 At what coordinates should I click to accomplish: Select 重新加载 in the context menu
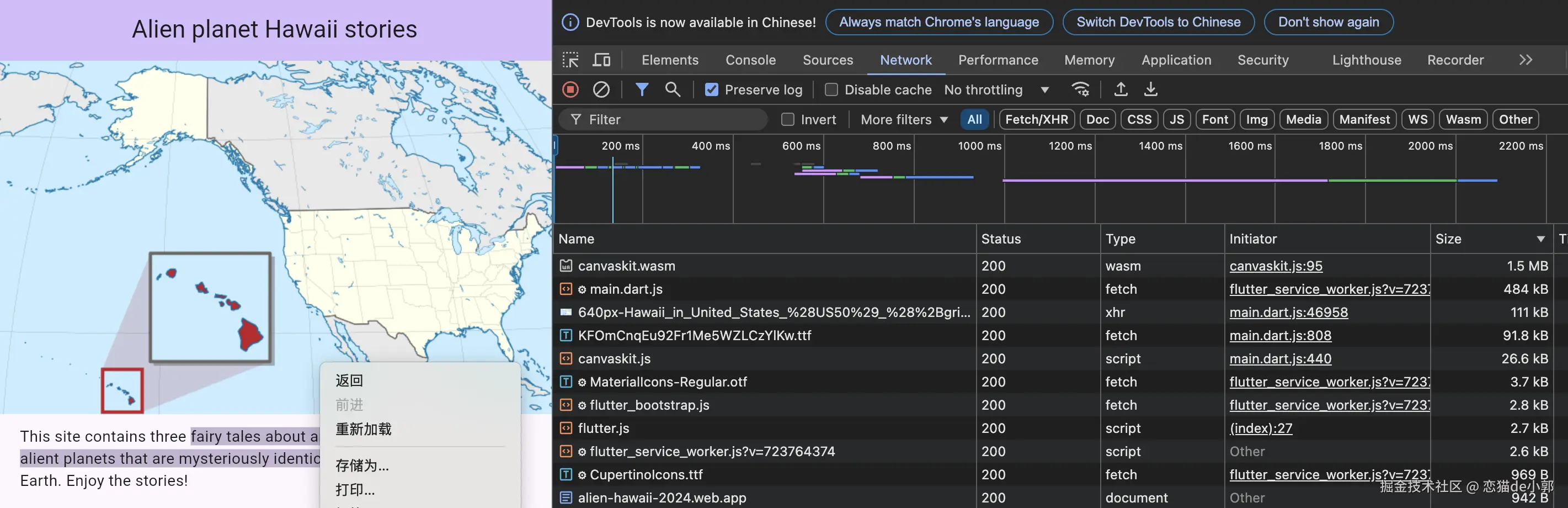coord(364,429)
